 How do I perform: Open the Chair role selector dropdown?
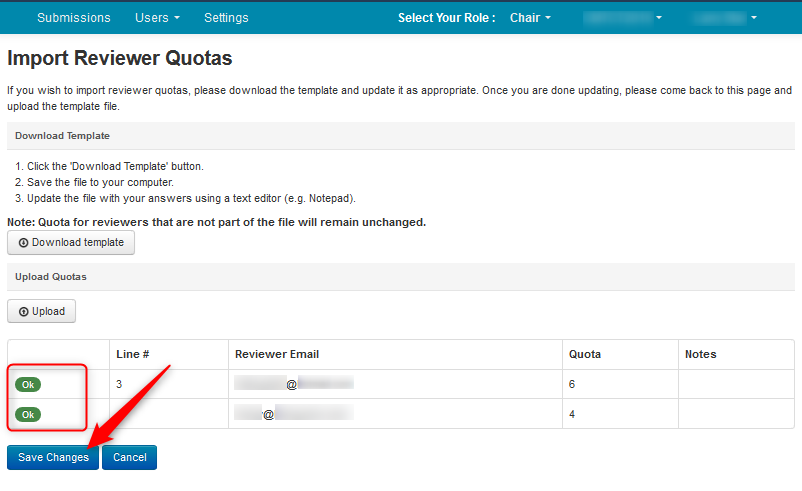tap(531, 17)
